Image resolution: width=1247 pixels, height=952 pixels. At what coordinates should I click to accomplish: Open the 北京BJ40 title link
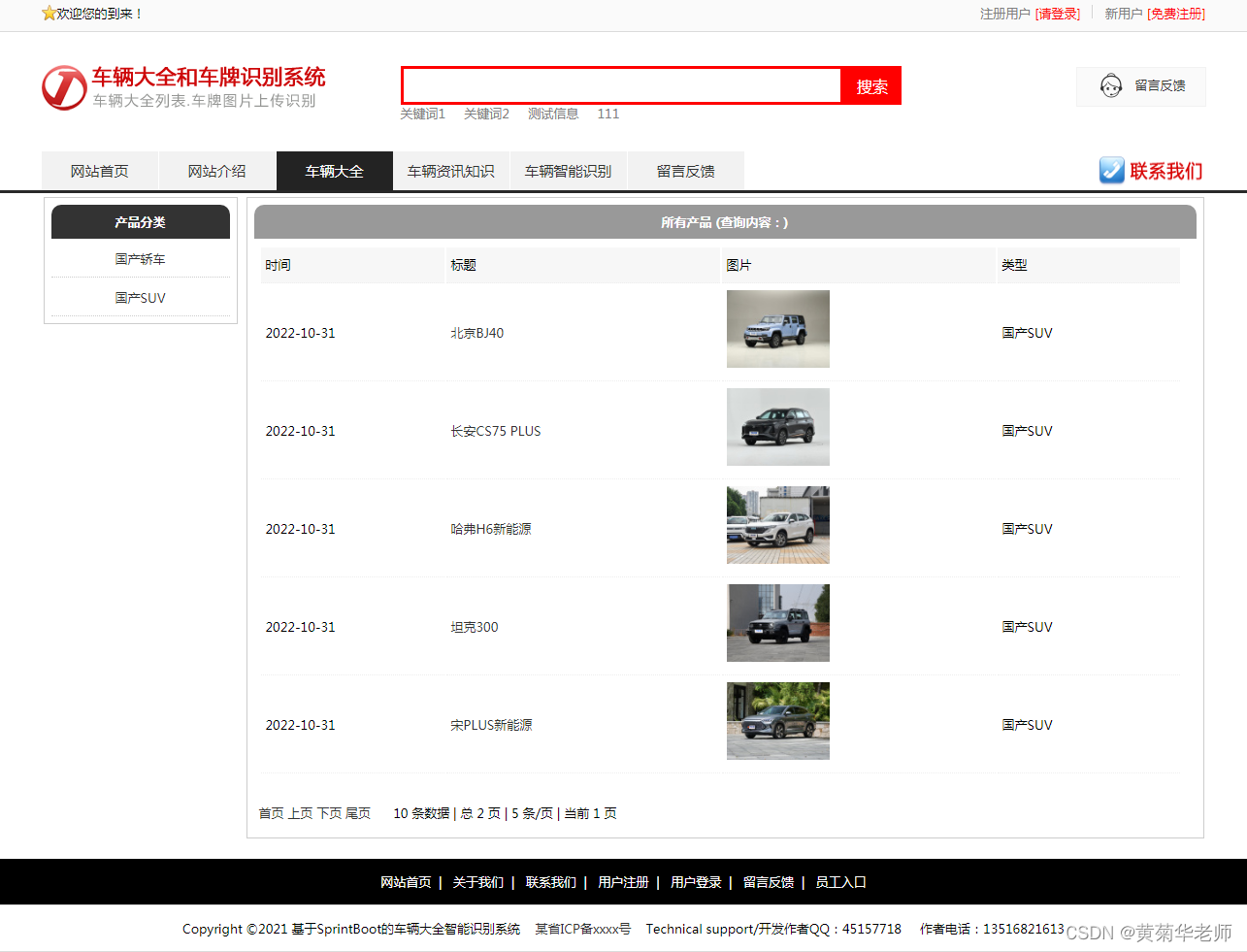pos(477,333)
